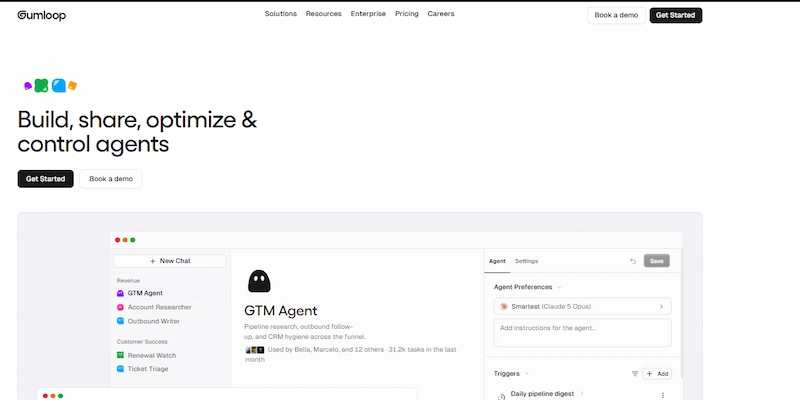The height and width of the screenshot is (400, 800).
Task: Click the purple GTM Agent sidebar icon
Action: tap(120, 293)
